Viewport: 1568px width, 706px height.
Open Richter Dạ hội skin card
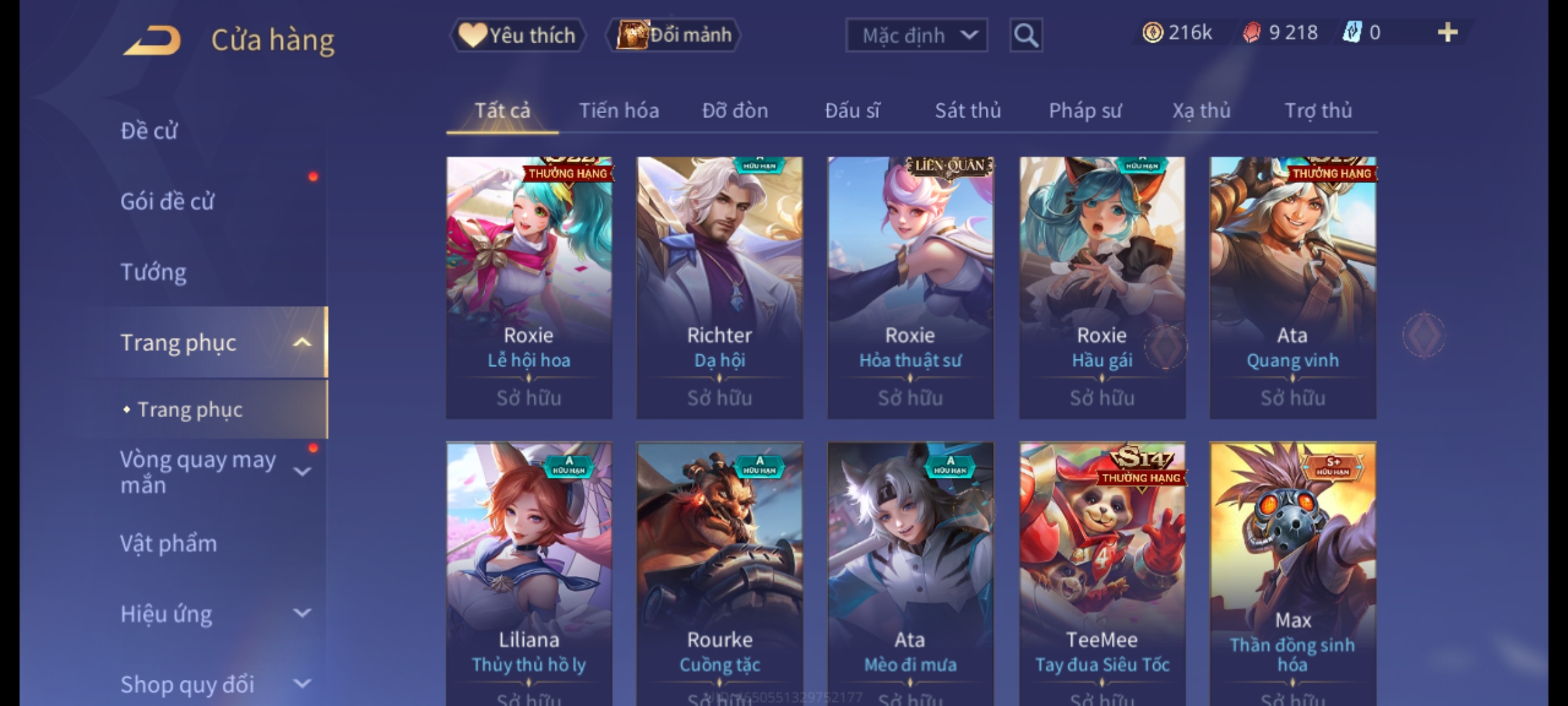[719, 288]
